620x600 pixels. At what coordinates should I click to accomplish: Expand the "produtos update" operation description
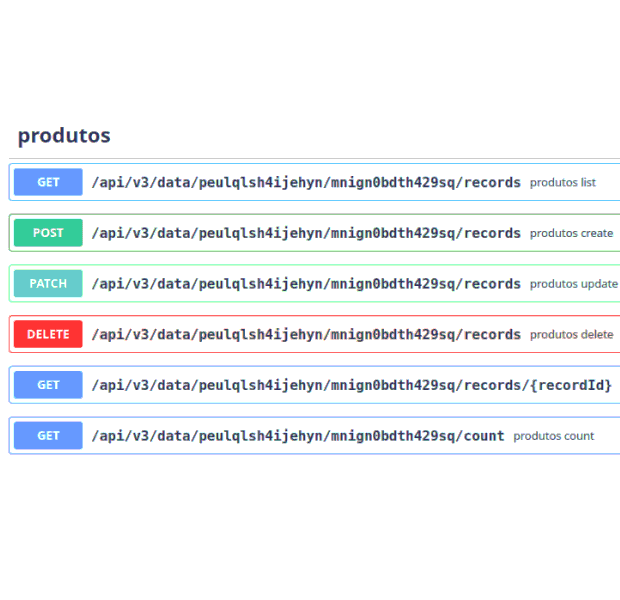click(573, 284)
